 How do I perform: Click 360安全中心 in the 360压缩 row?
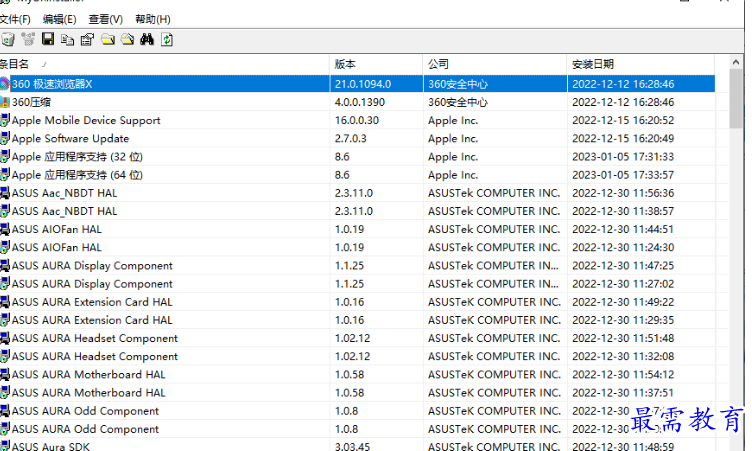click(458, 102)
